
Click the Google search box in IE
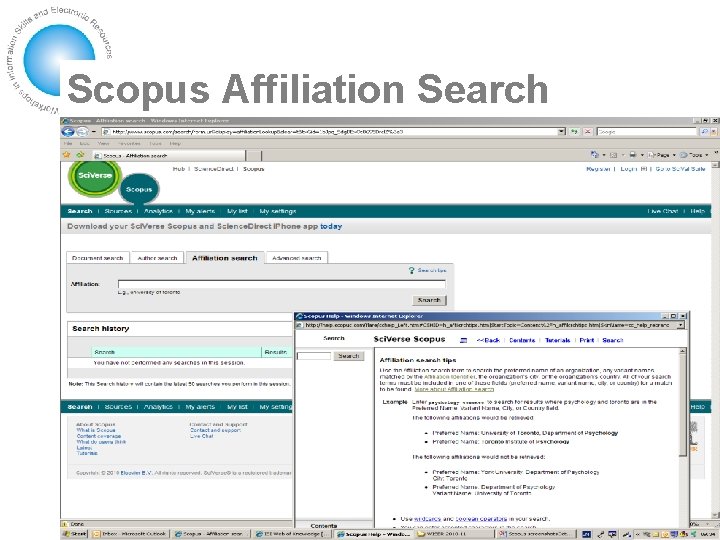(647, 132)
